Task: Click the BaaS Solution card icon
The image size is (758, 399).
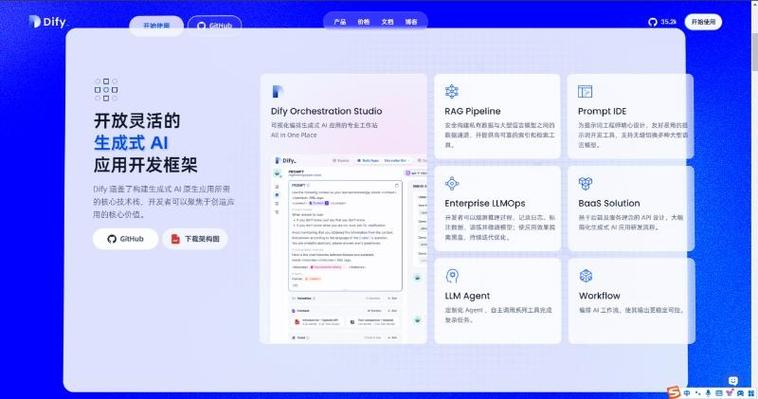Action: coord(585,183)
